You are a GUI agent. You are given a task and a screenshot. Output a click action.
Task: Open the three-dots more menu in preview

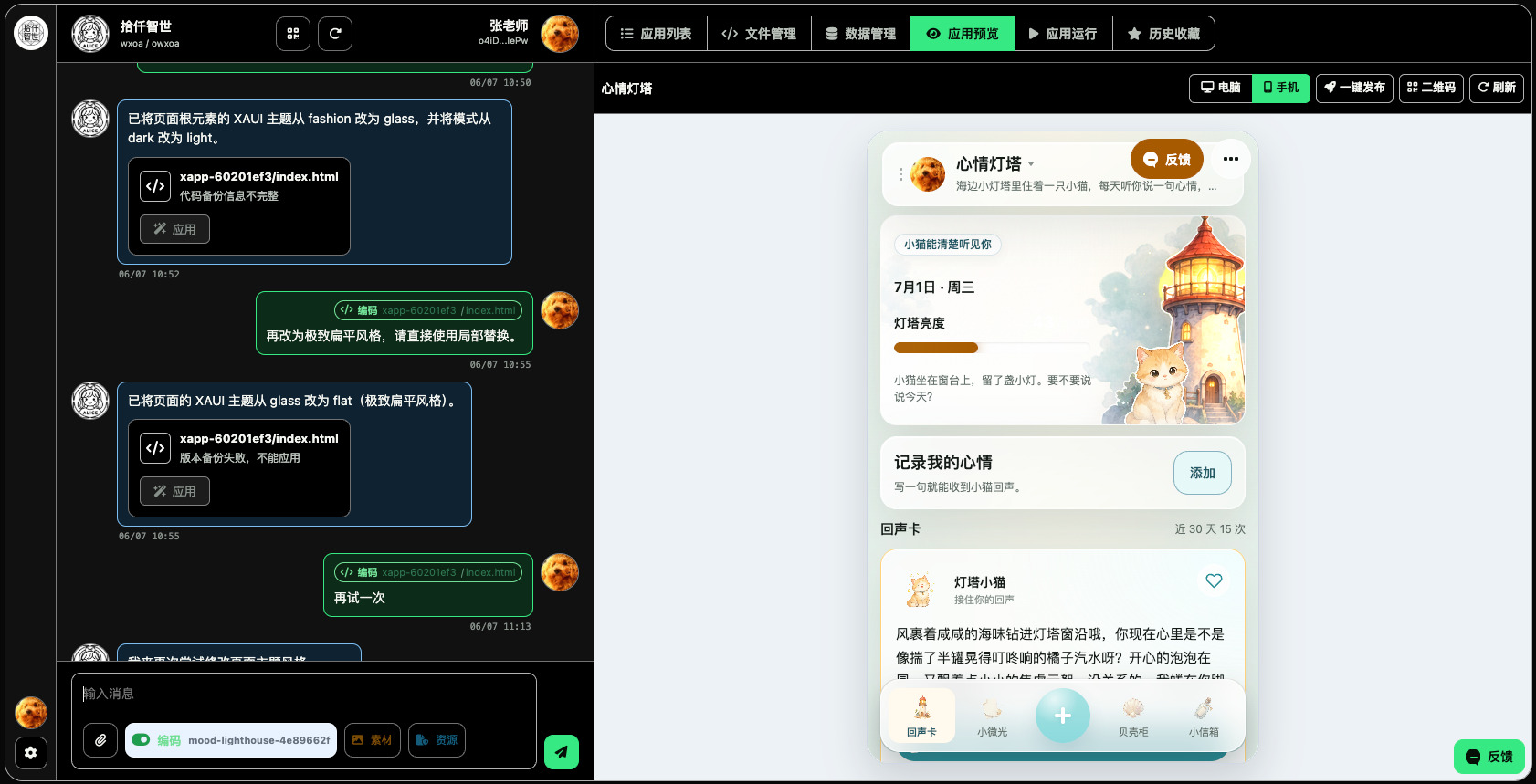tap(1231, 159)
